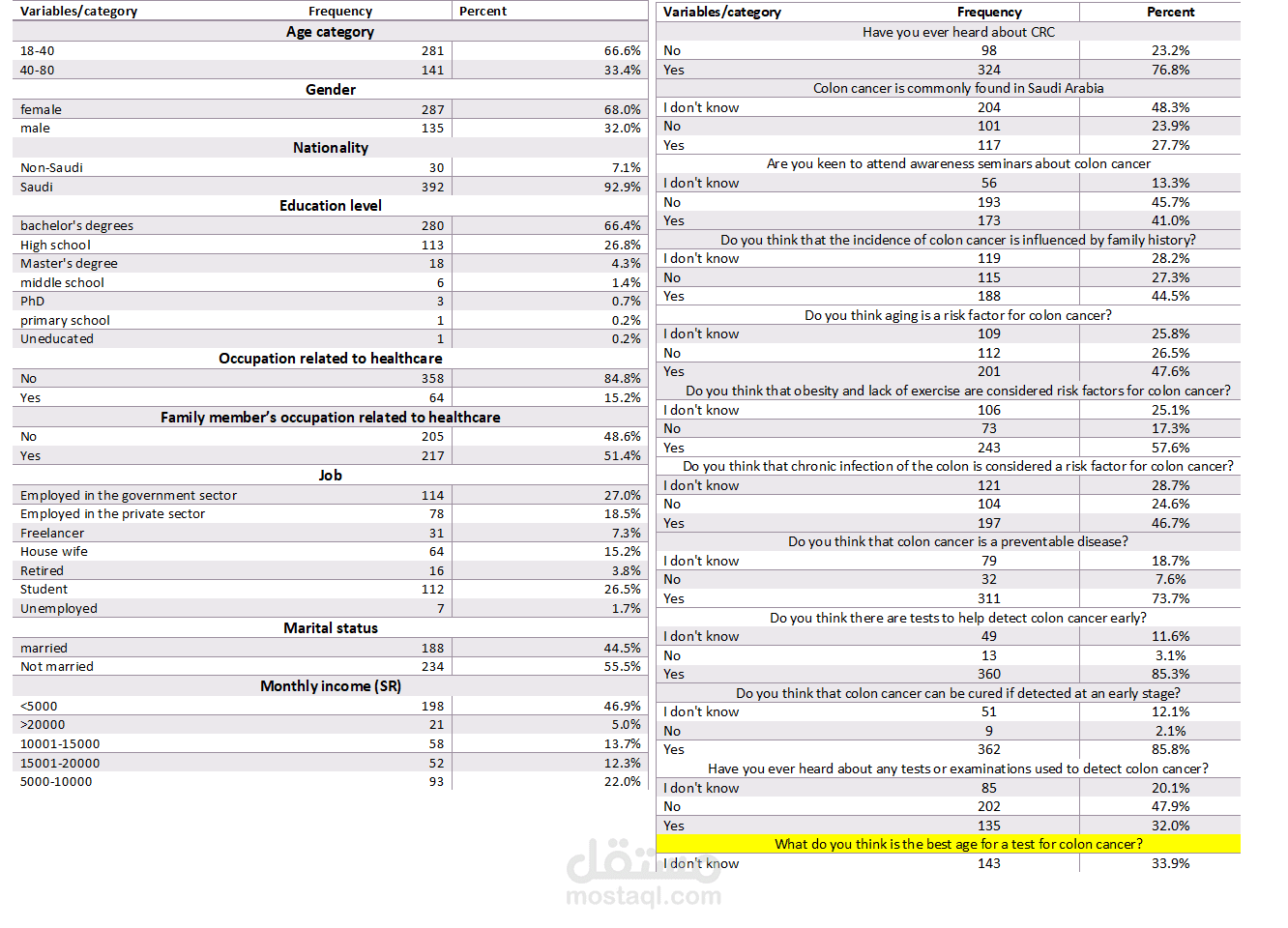The height and width of the screenshot is (928, 1288).
Task: Select the awareness seminars attendance question
Action: click(x=958, y=163)
